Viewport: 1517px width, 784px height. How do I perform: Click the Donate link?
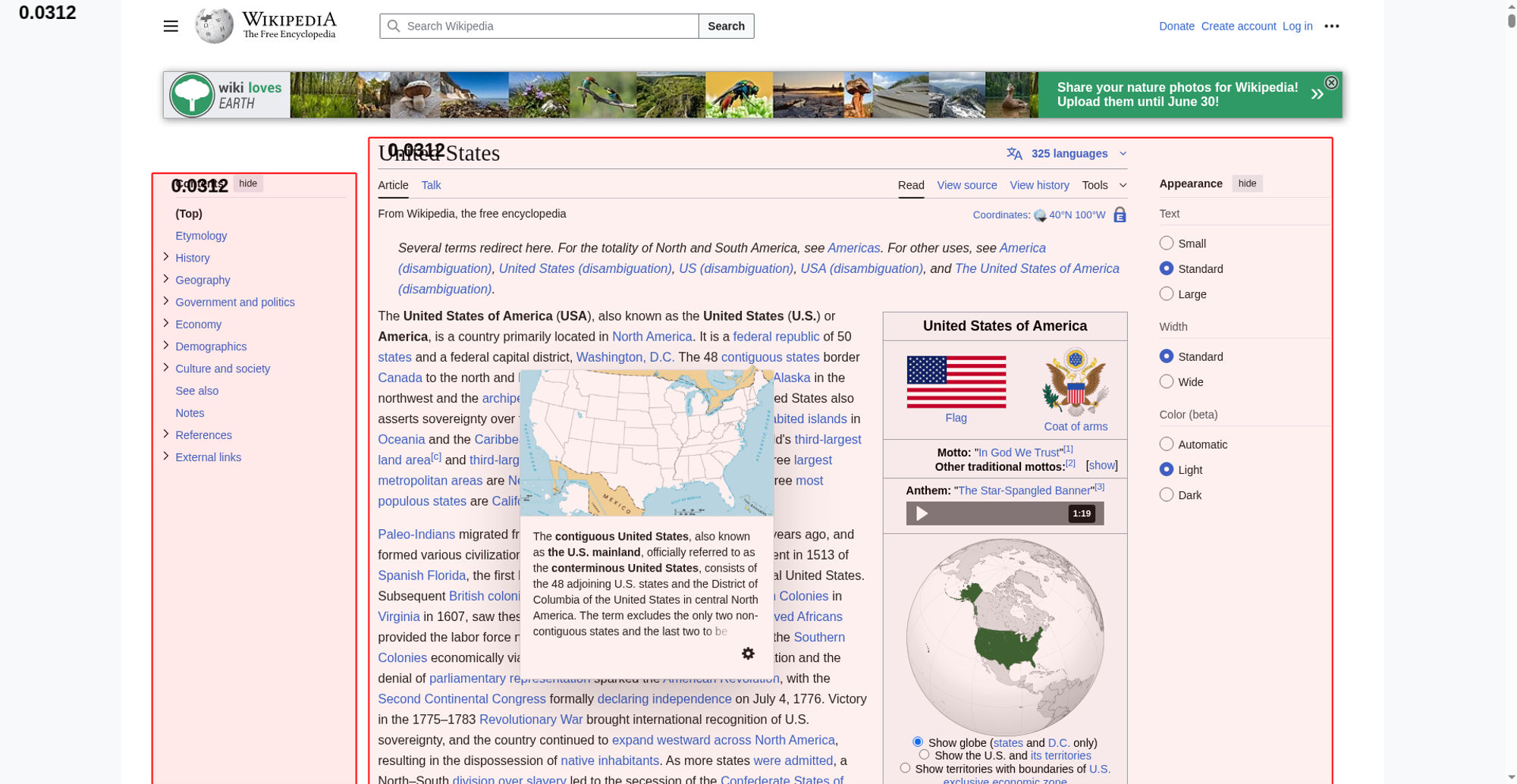(x=1176, y=26)
